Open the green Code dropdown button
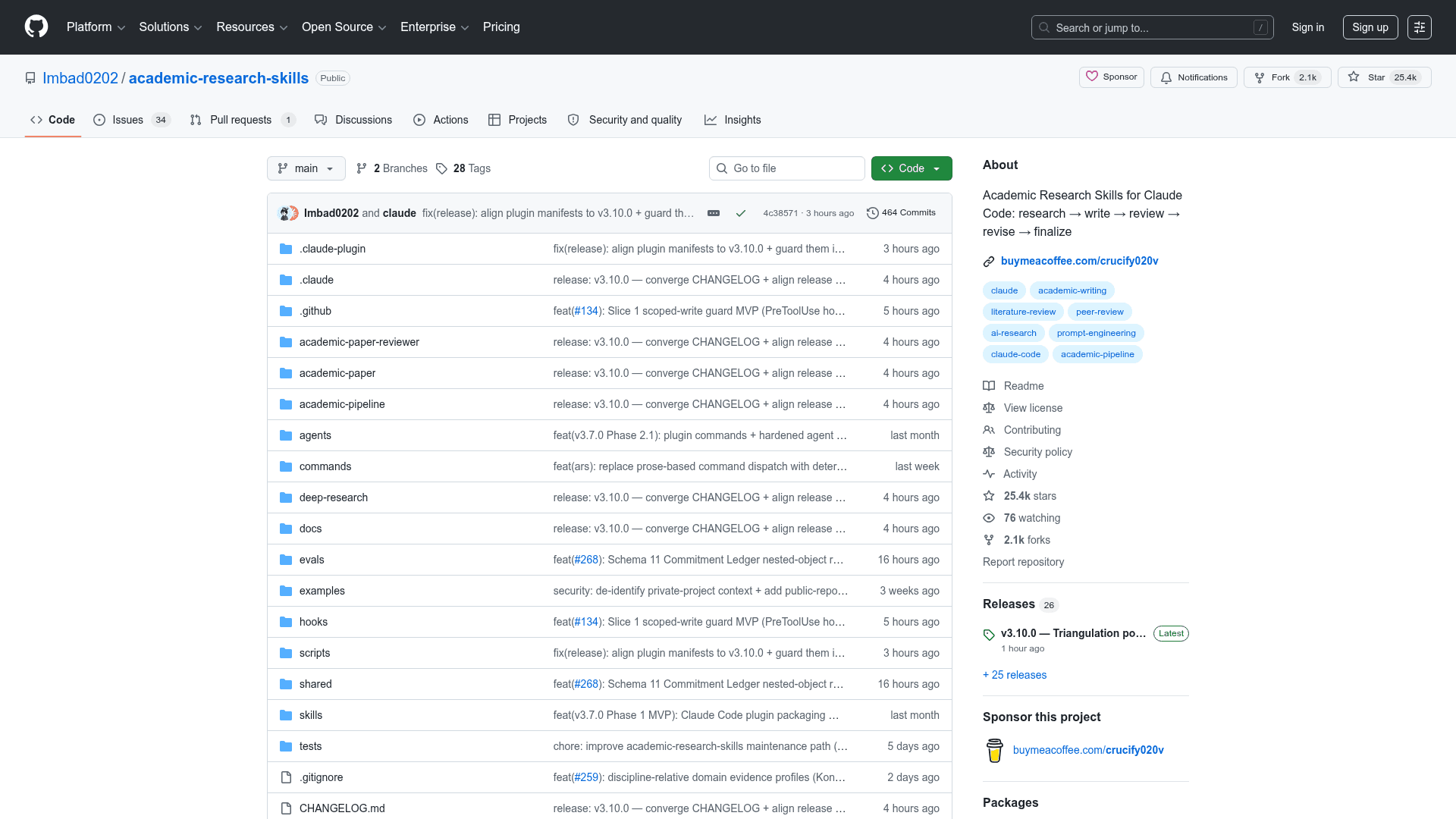1456x819 pixels. (x=912, y=168)
